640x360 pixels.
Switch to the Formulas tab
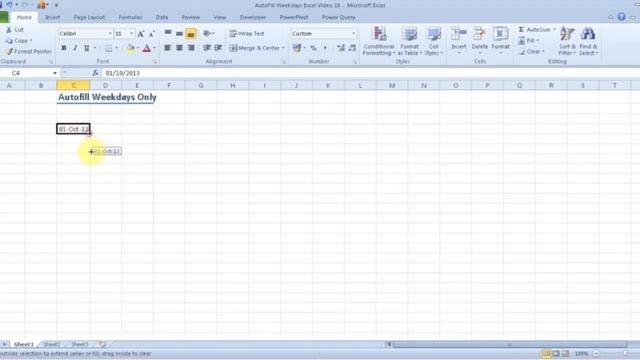[x=130, y=18]
